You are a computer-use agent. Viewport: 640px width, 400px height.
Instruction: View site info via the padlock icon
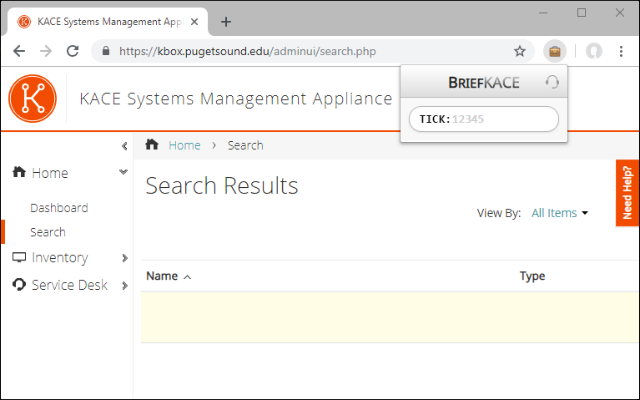105,50
